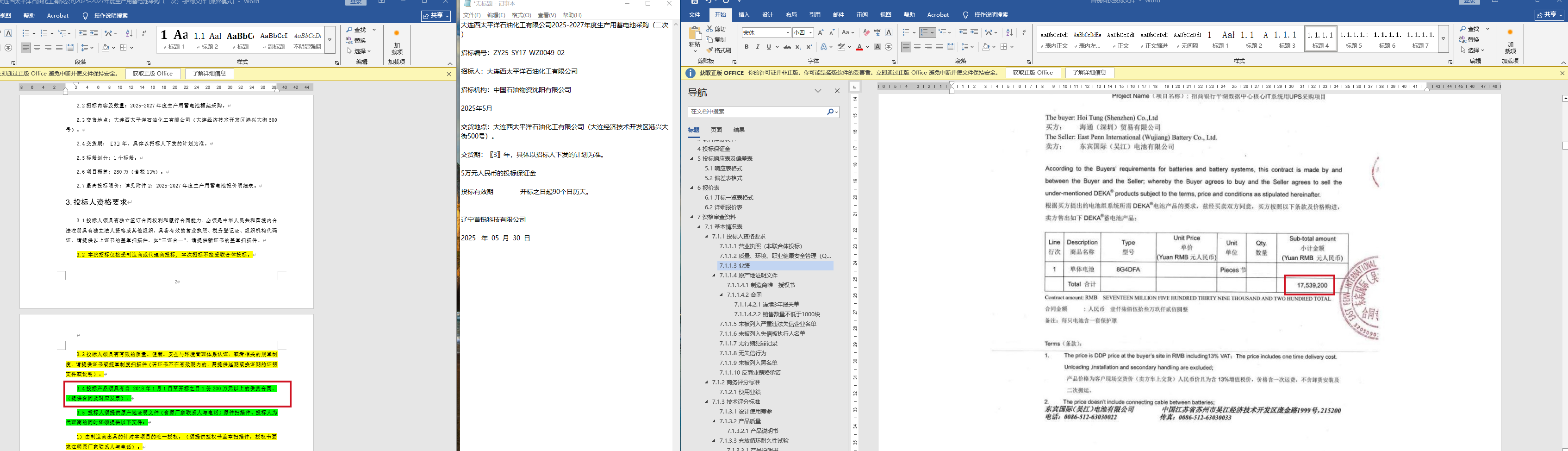Toggle Bold in right Word window
Viewport: 1568px width, 451px height.
click(746, 47)
